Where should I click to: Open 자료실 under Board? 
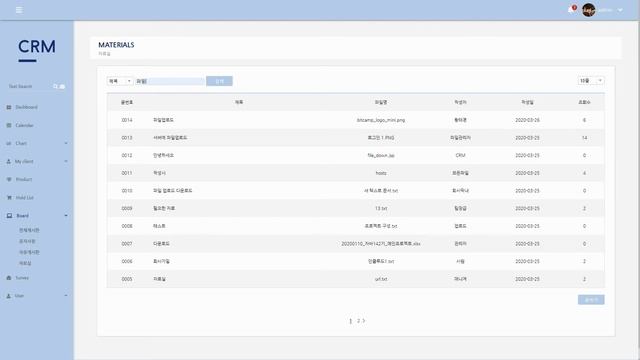[x=25, y=263]
